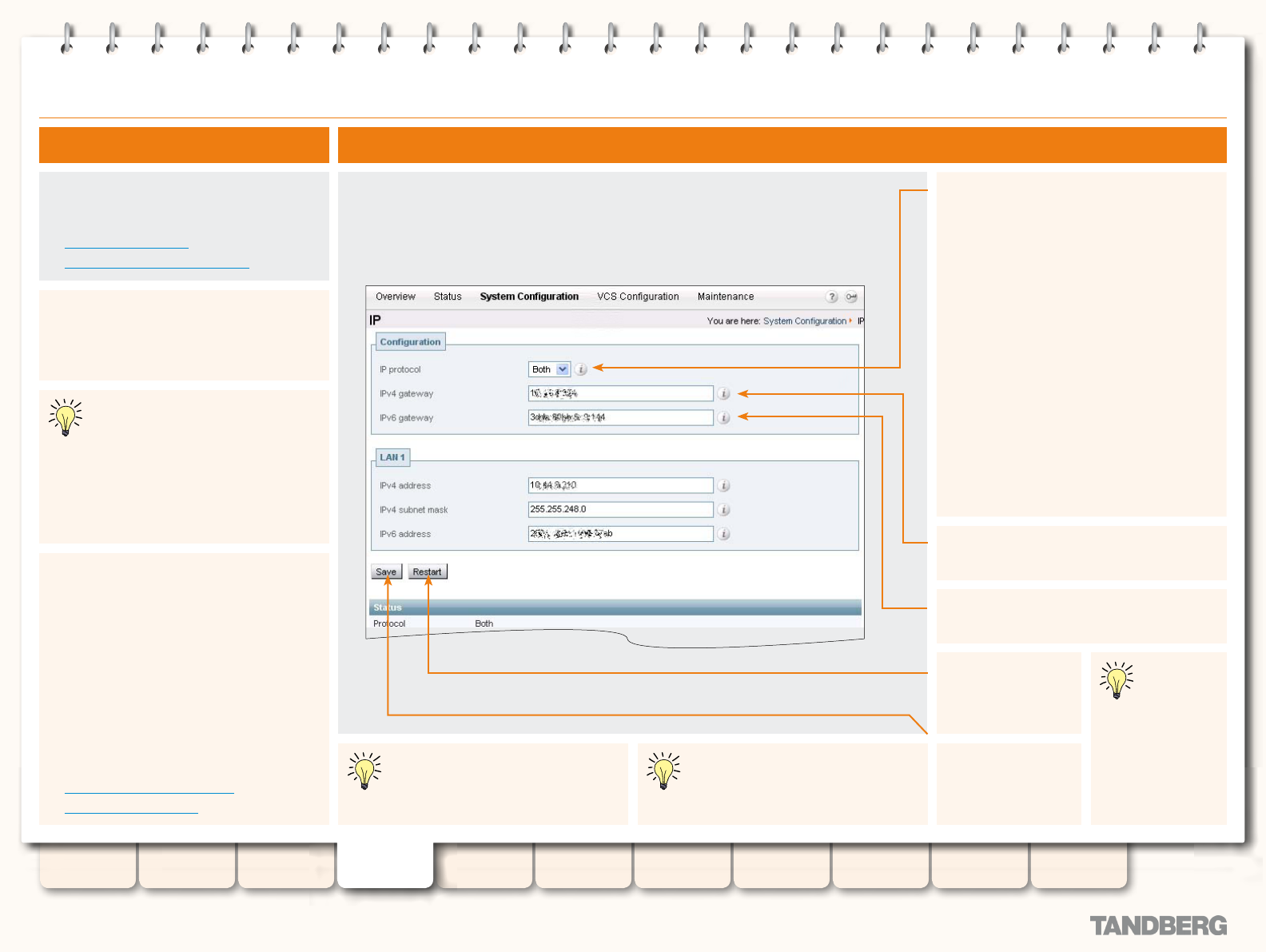This screenshot has width=1266, height=952.
Task: Click the Save button
Action: coord(386,572)
